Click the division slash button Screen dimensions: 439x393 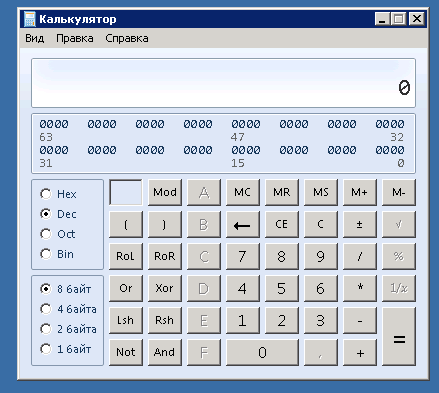360,256
